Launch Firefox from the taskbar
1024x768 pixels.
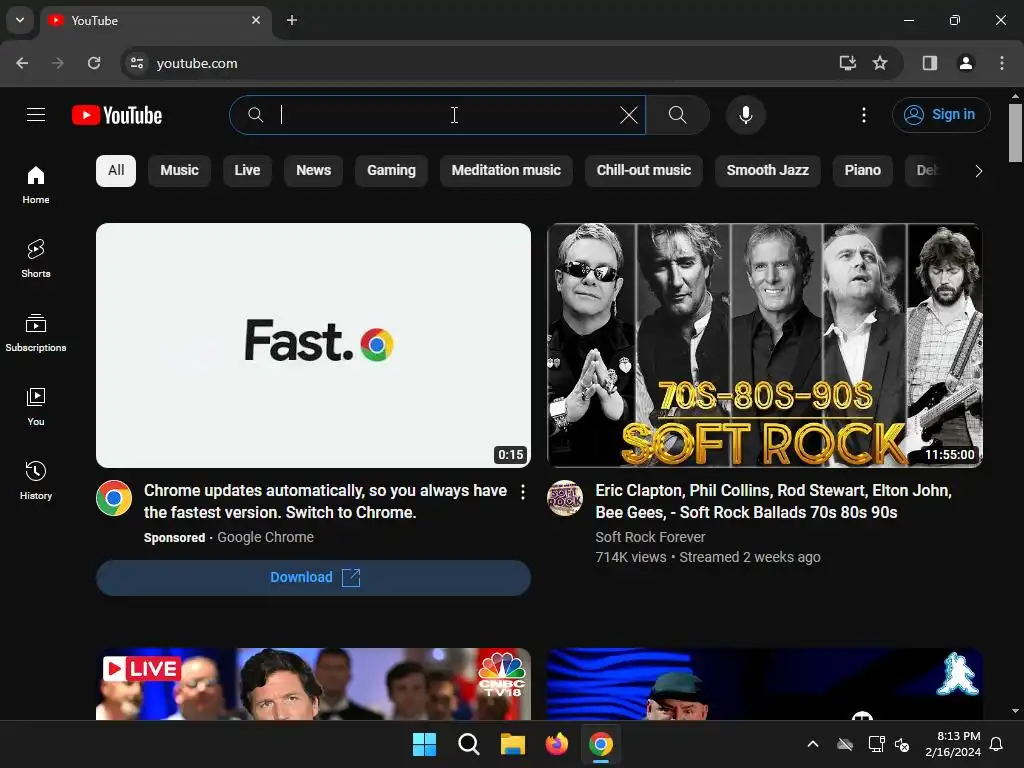pyautogui.click(x=557, y=744)
